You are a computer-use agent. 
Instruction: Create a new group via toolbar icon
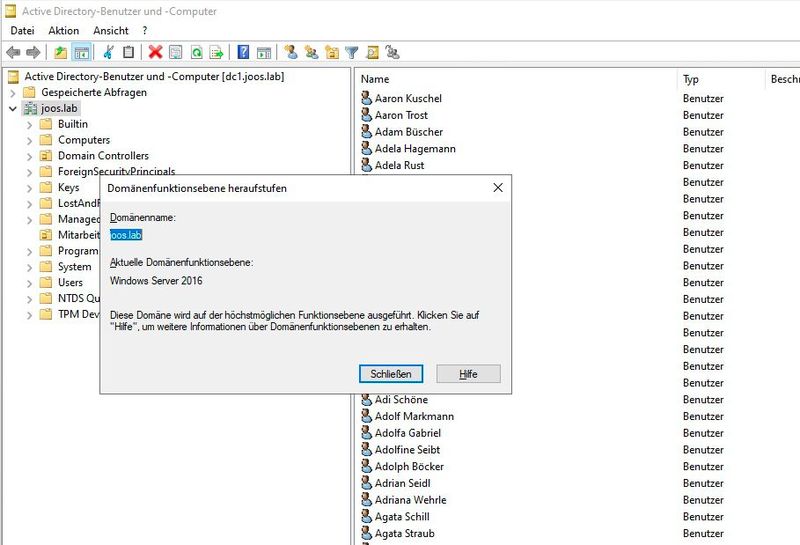(311, 52)
